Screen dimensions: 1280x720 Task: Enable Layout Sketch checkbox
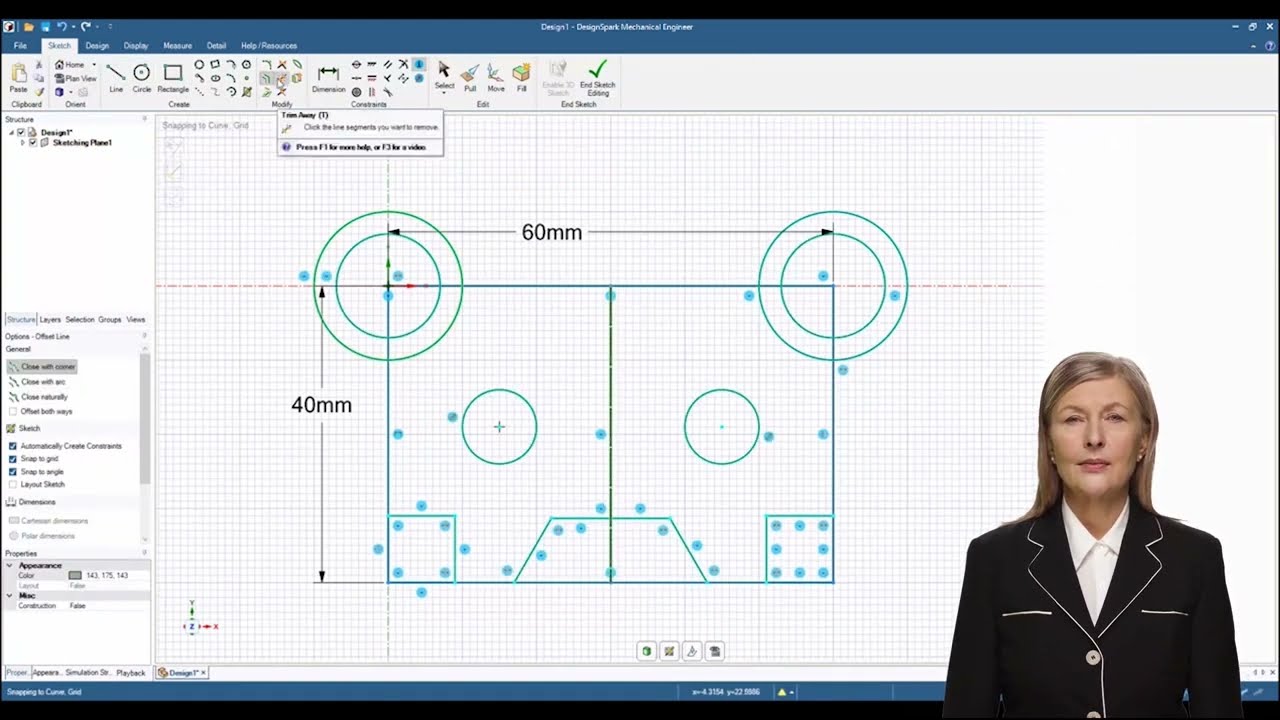[13, 484]
